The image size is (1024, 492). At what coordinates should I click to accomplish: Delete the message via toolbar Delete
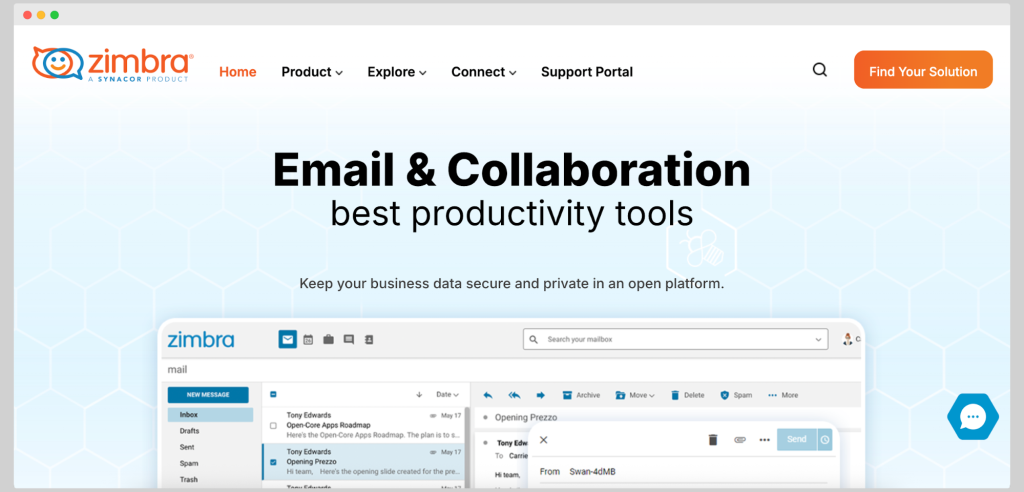pos(687,395)
